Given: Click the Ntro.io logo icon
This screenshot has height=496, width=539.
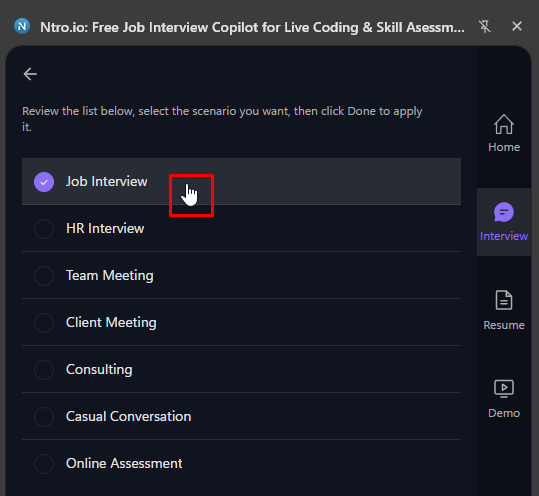Looking at the screenshot, I should point(22,26).
